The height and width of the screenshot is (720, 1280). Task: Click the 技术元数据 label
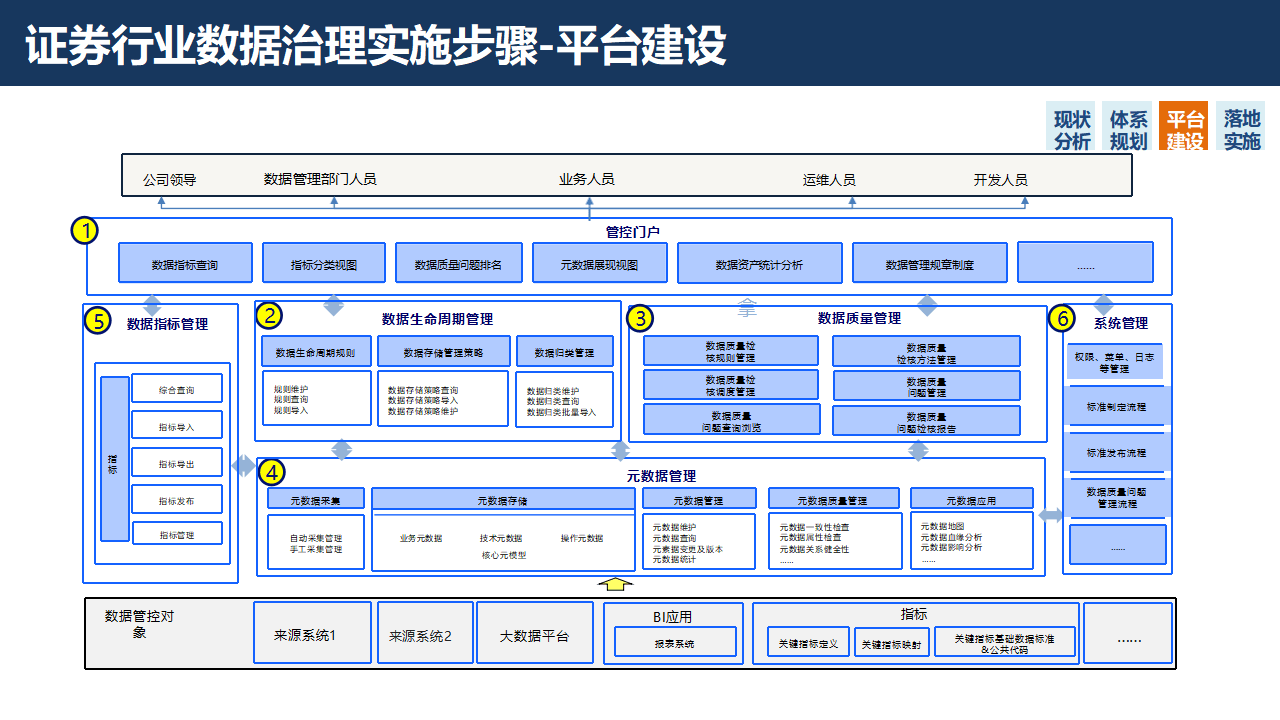point(501,538)
